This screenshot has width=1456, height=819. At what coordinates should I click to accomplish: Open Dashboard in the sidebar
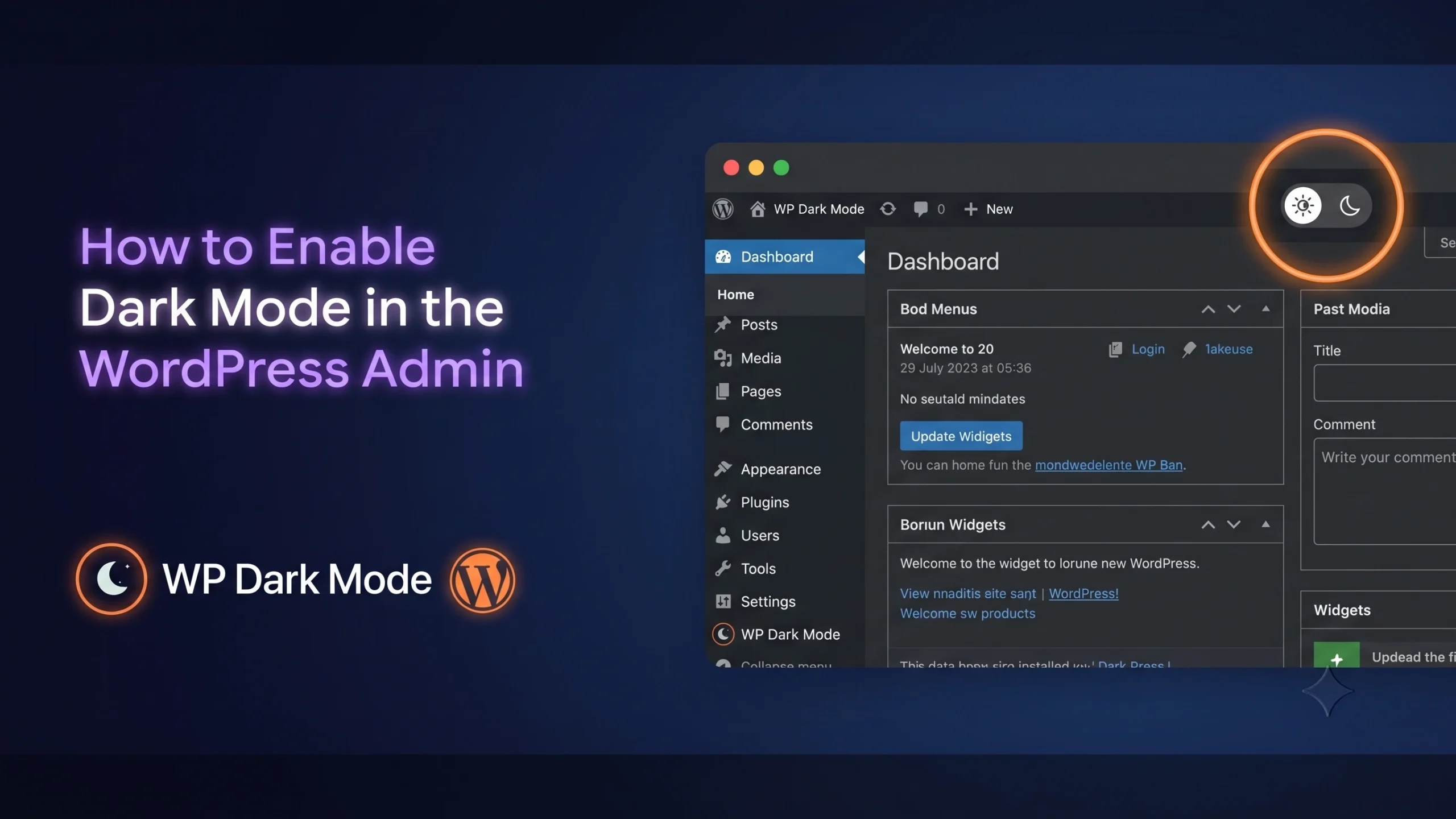(x=784, y=257)
